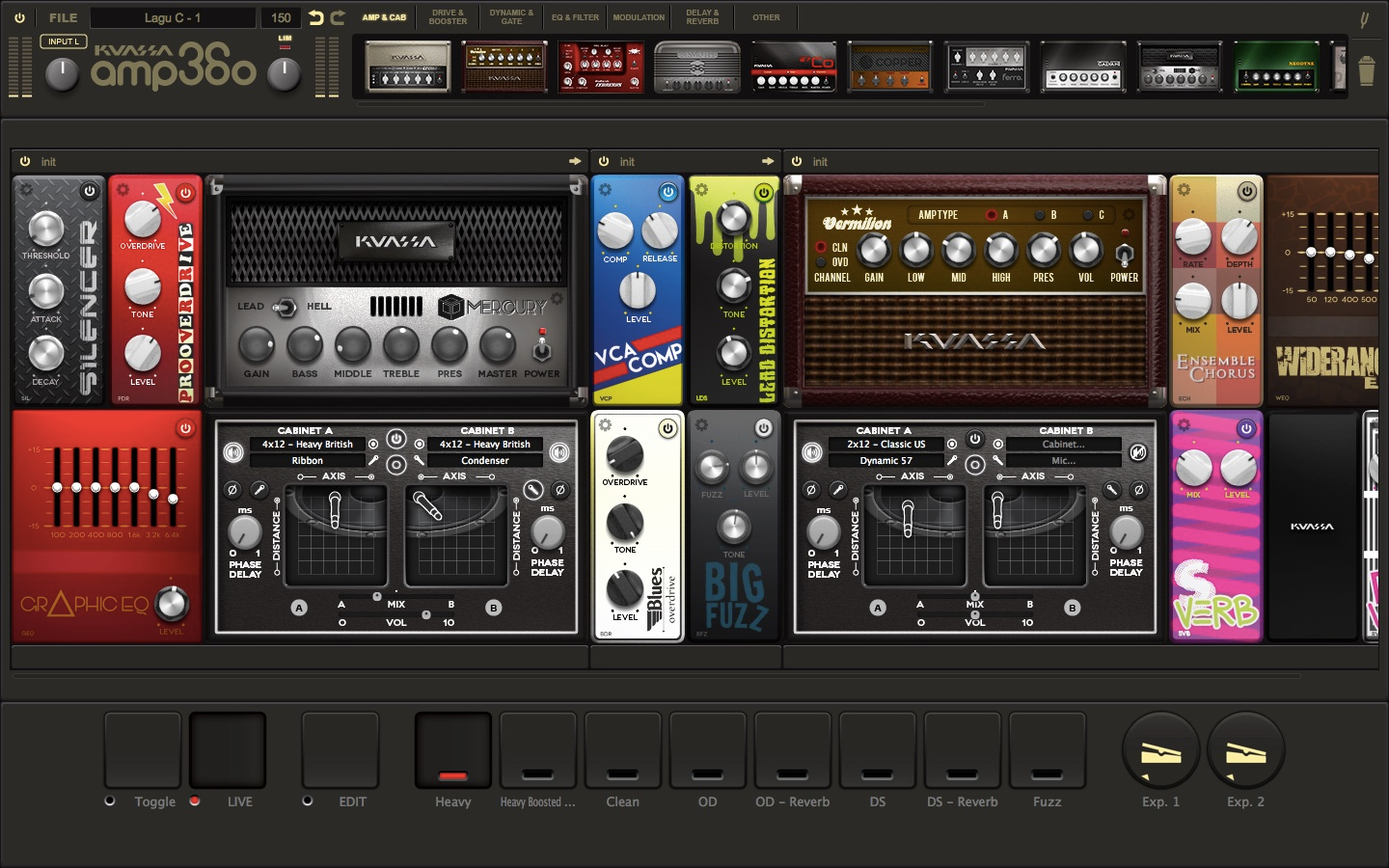Screen dimensions: 1389x868
Task: Open the Lagu C - 1 preset selector
Action: pyautogui.click(x=173, y=17)
